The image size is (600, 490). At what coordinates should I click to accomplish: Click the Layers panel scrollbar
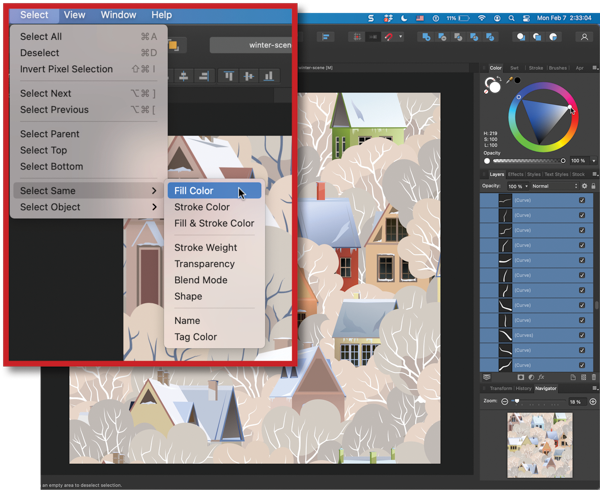[596, 305]
